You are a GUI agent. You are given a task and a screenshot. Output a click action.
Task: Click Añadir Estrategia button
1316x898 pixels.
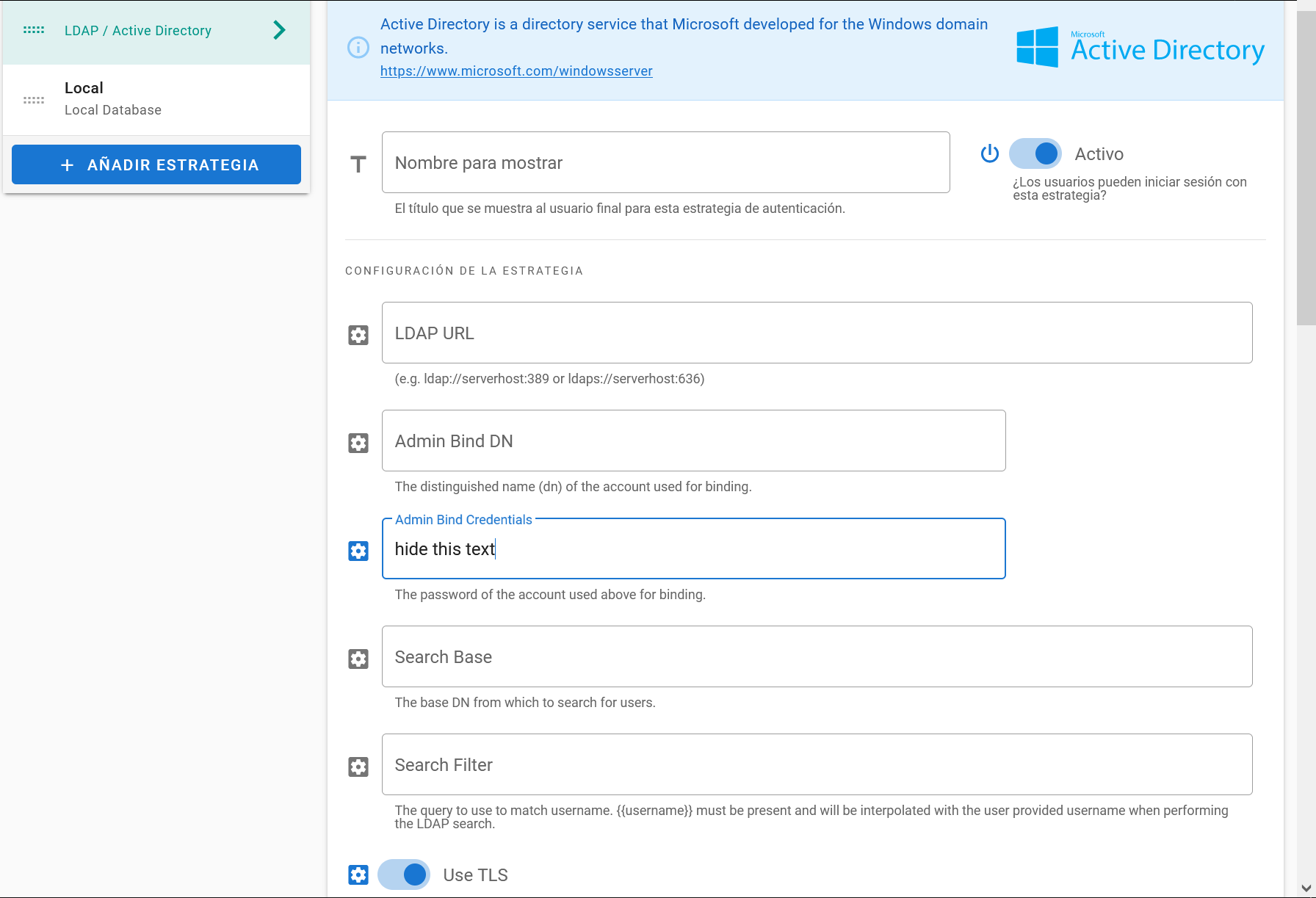pyautogui.click(x=156, y=164)
